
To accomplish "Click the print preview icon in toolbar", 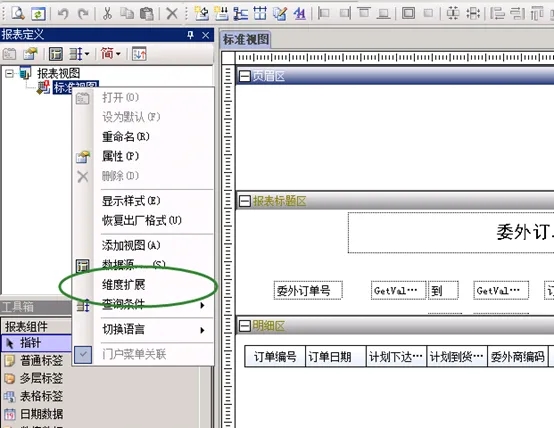I will [x=17, y=13].
